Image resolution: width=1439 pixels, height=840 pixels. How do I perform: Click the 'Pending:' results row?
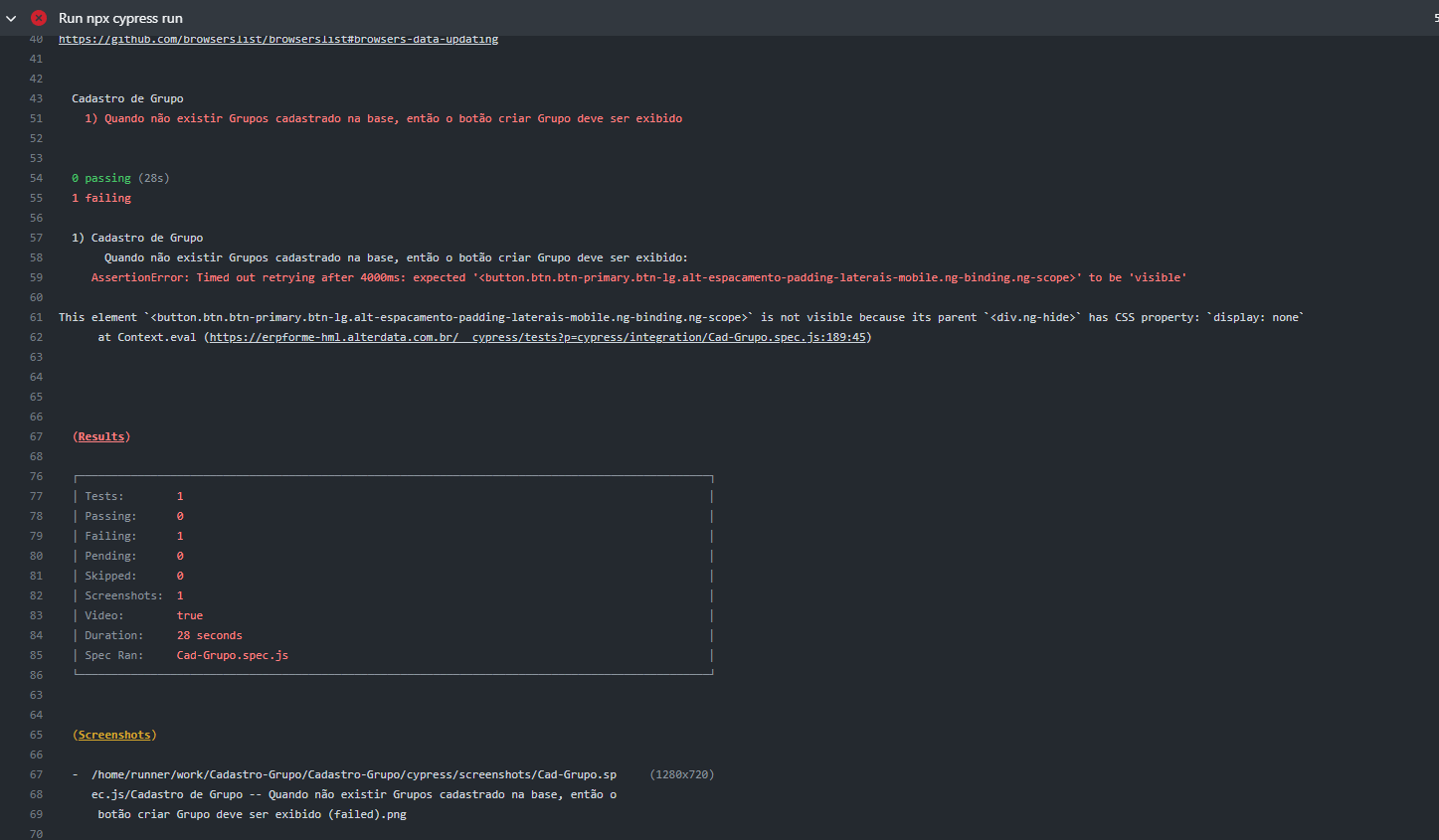click(x=394, y=556)
